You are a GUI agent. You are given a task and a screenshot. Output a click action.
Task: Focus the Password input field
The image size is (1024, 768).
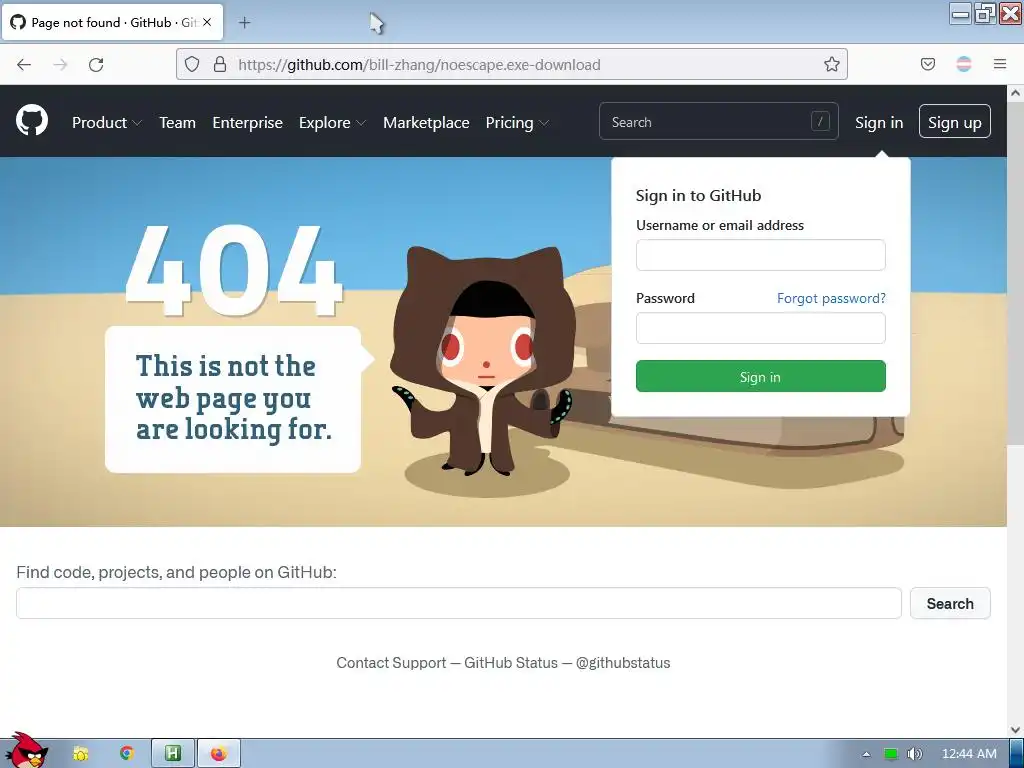761,328
